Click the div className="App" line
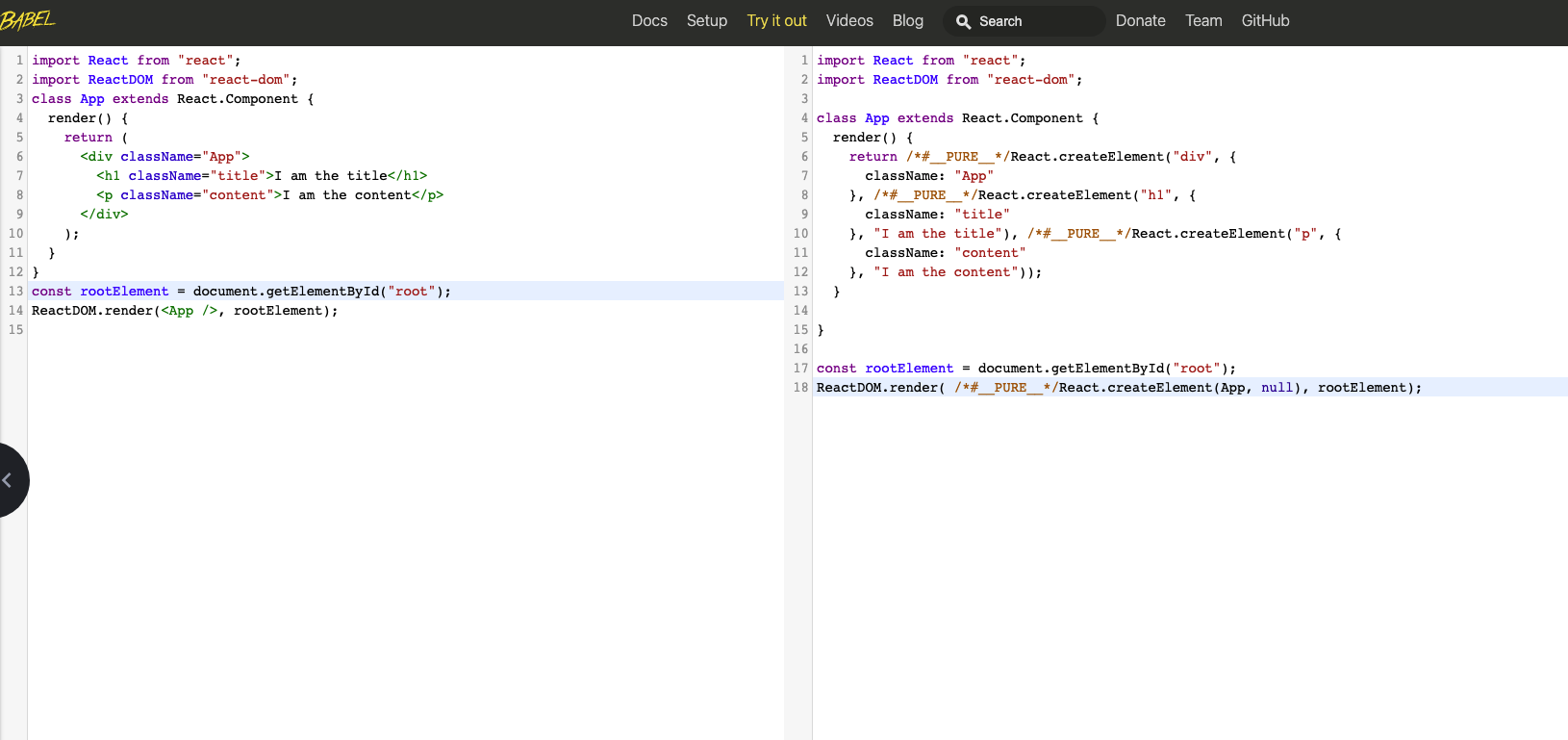1568x740 pixels. click(x=164, y=156)
